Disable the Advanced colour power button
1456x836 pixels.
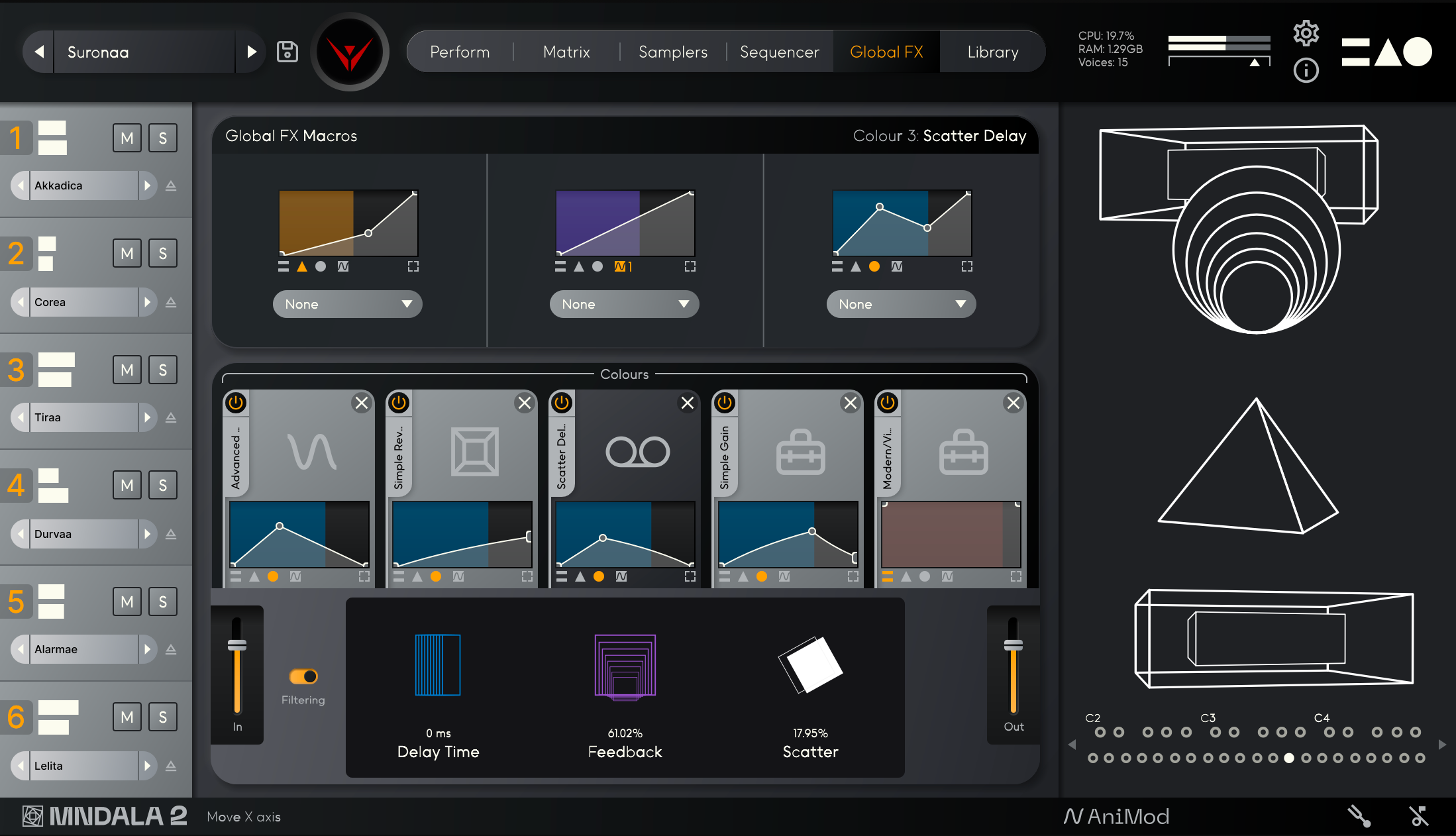(x=236, y=403)
